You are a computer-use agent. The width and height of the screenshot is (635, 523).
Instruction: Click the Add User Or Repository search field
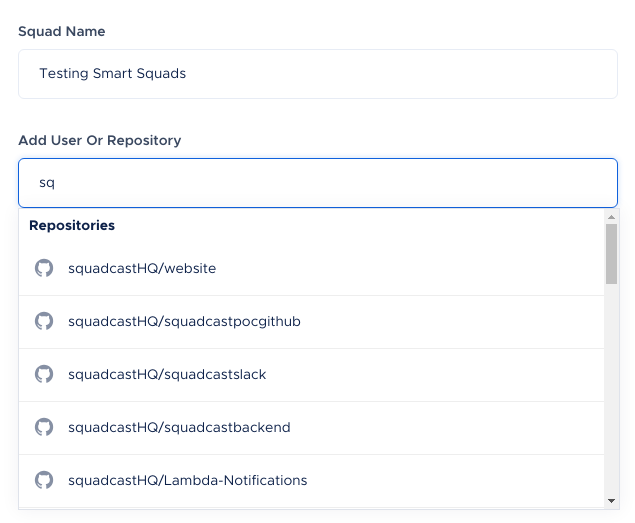318,183
